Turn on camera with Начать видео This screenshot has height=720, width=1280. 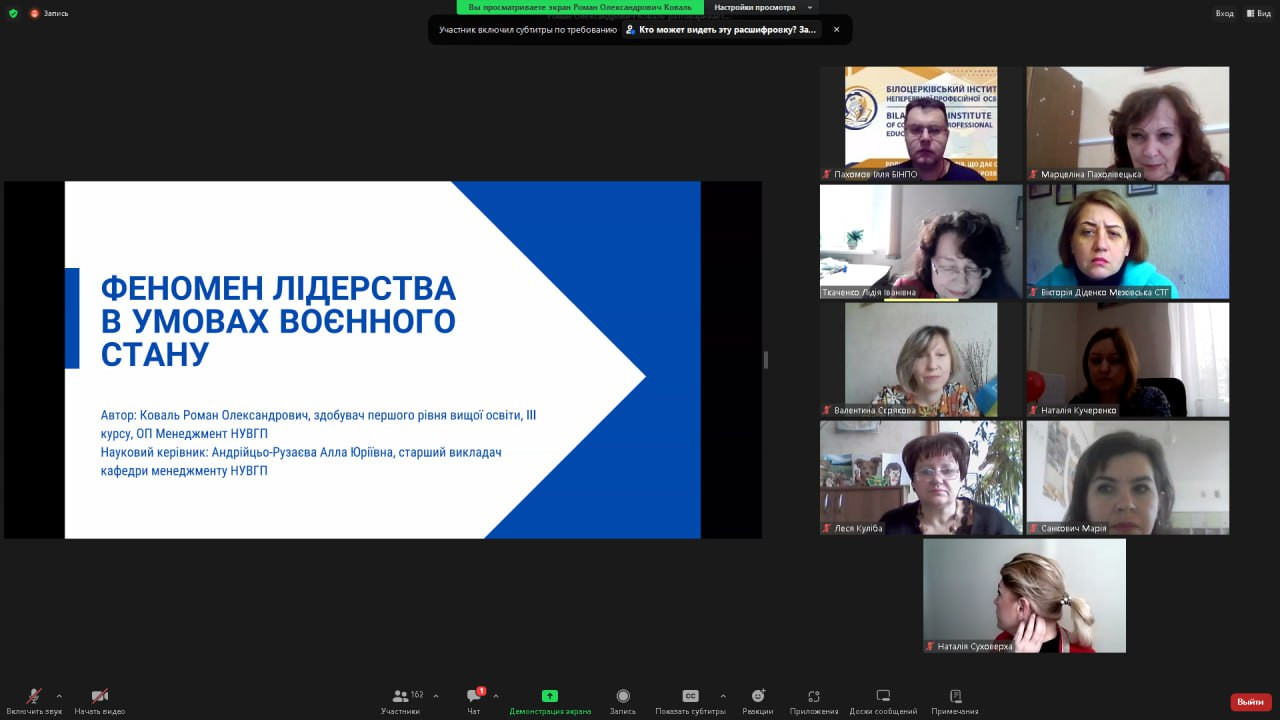point(100,701)
